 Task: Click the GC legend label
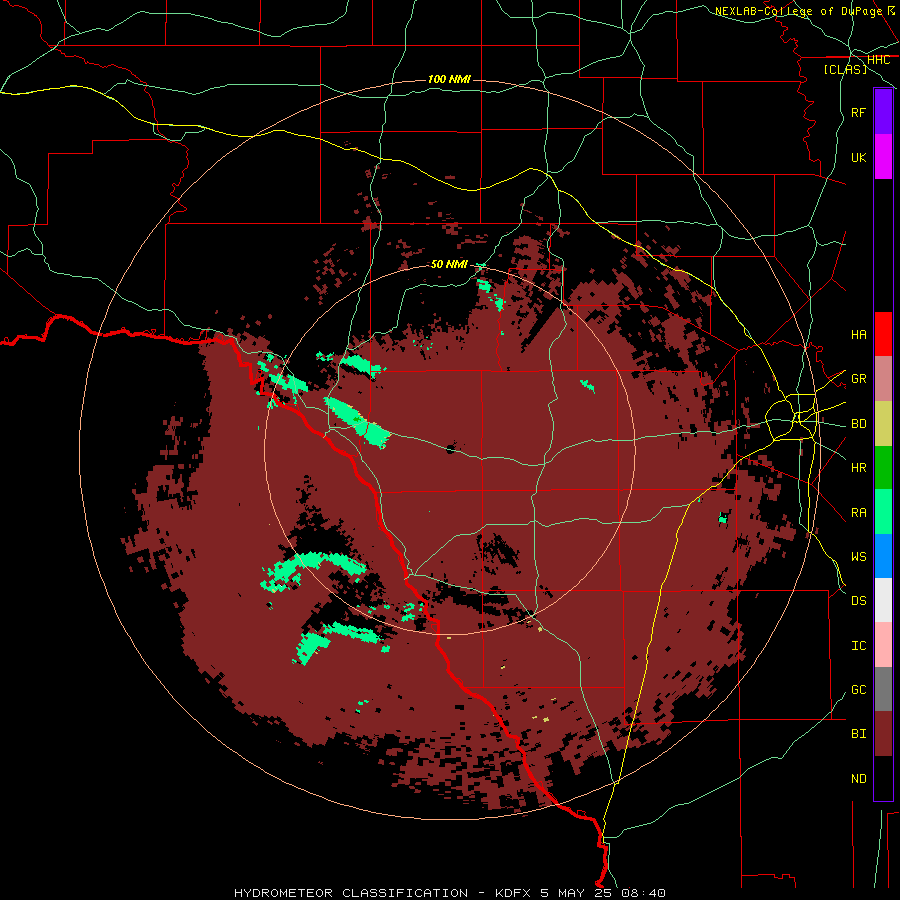(858, 689)
